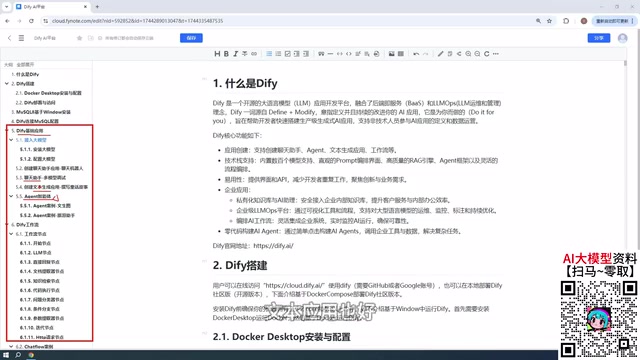Click the 2.1 Docker Desktop安装与配置 heading
640x360 pixels.
pos(282,337)
